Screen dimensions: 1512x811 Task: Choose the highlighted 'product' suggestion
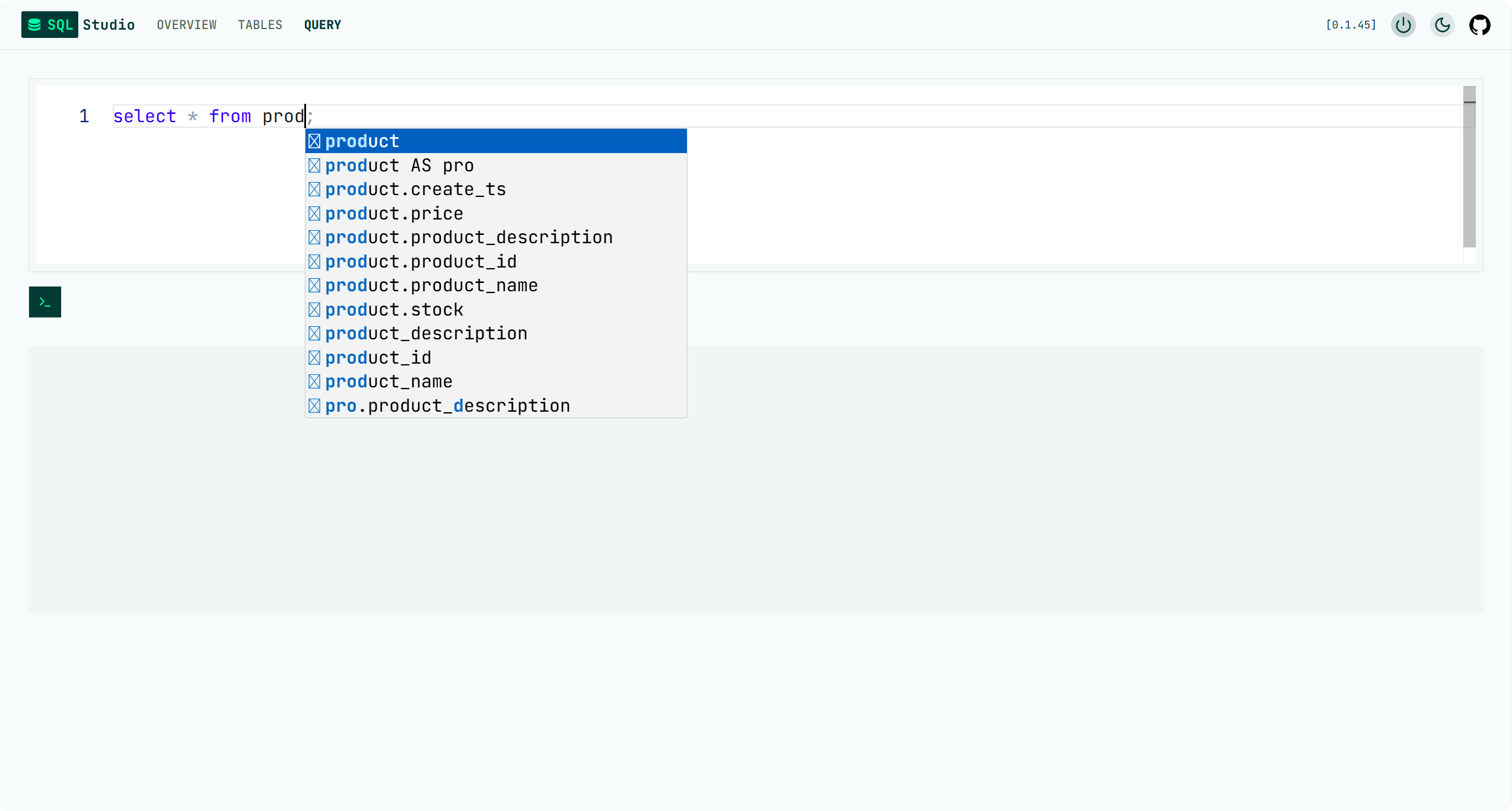pyautogui.click(x=362, y=141)
